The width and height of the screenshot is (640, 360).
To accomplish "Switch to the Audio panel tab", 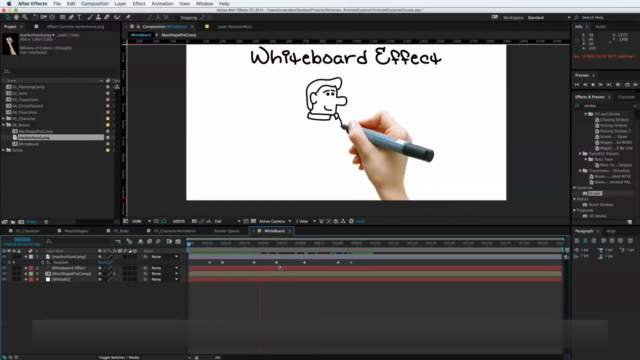I will [601, 27].
